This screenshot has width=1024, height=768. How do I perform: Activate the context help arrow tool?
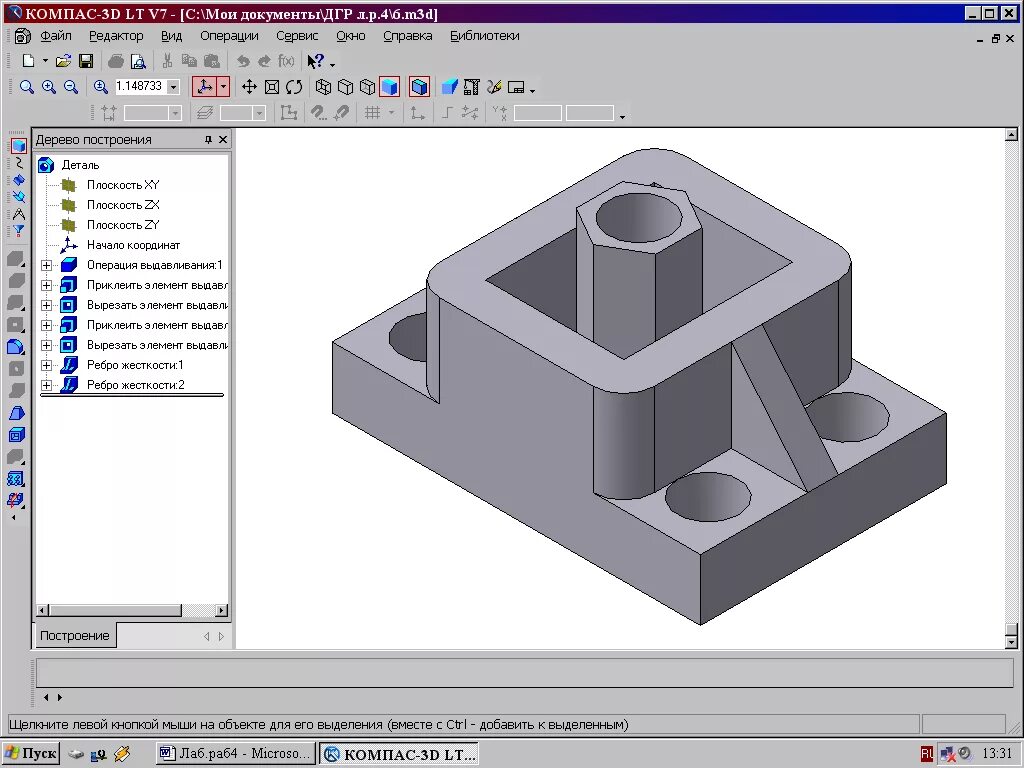[315, 61]
